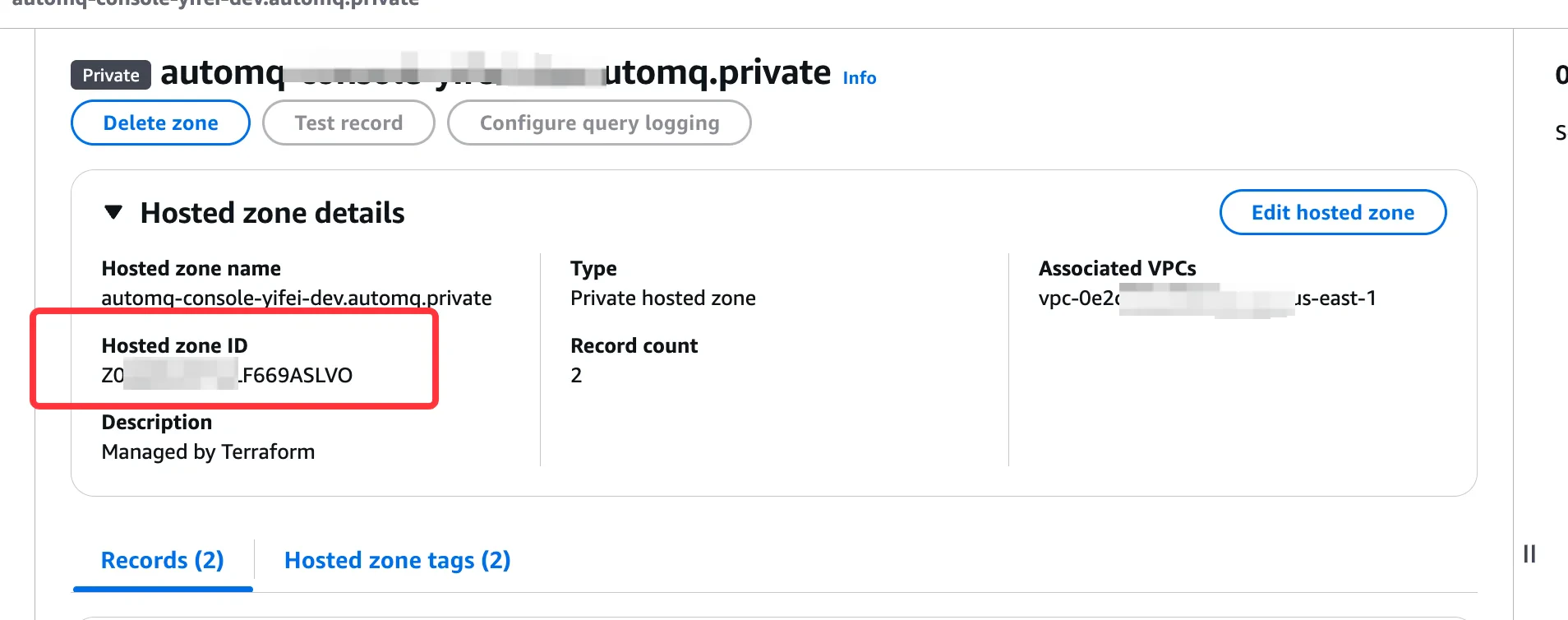Viewport: 1568px width, 620px height.
Task: Open the Info help link
Action: click(x=859, y=77)
